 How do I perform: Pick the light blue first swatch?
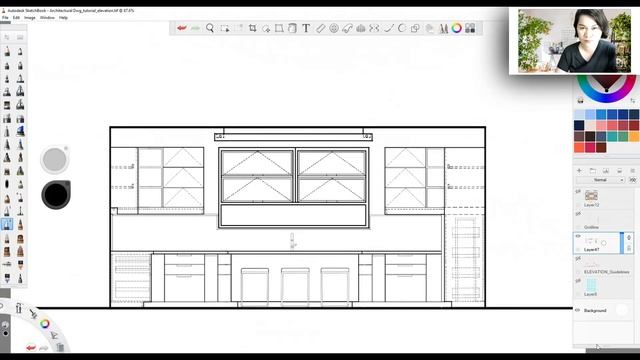coord(579,114)
